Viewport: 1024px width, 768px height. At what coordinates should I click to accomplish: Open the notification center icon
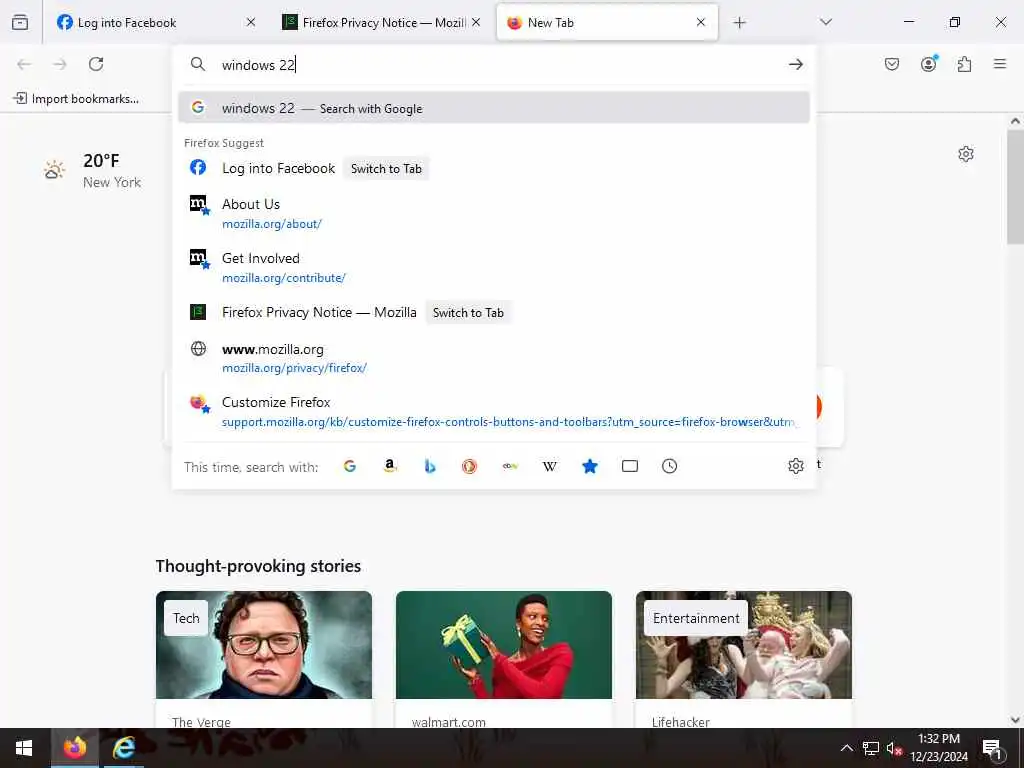tap(993, 748)
